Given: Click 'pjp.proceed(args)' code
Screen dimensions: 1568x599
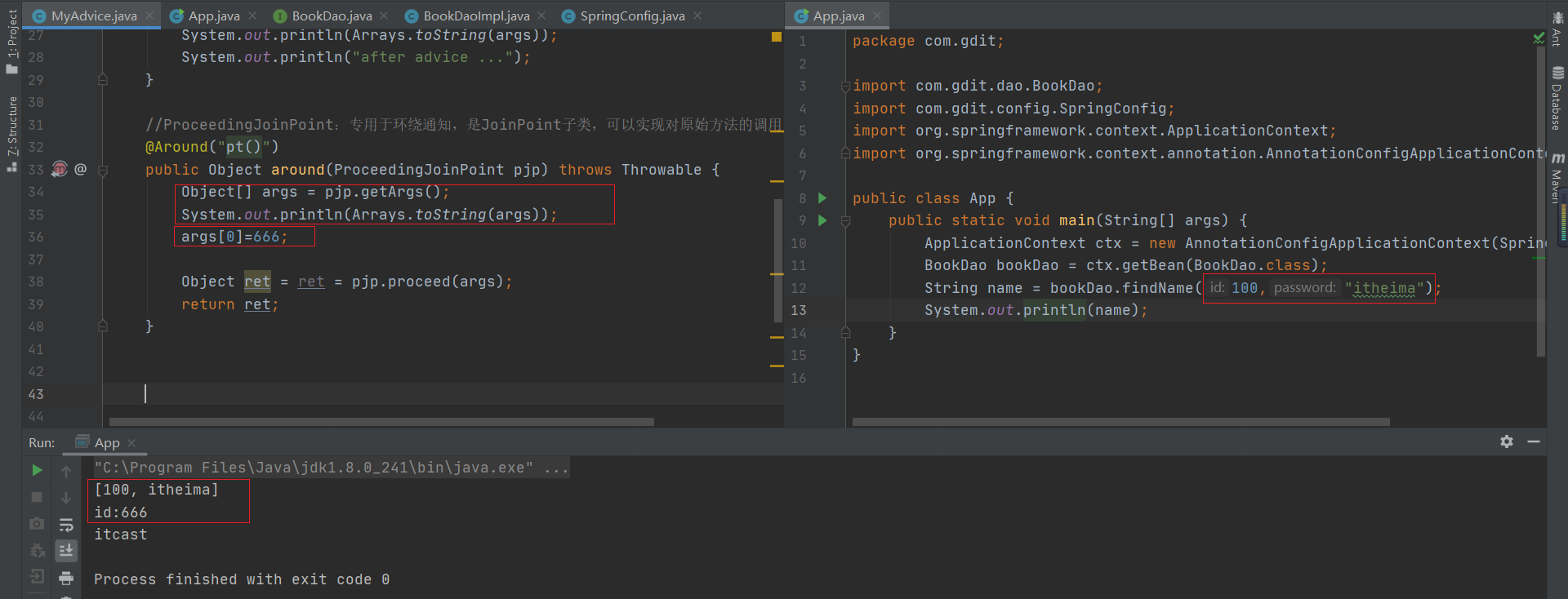Looking at the screenshot, I should pyautogui.click(x=427, y=282).
